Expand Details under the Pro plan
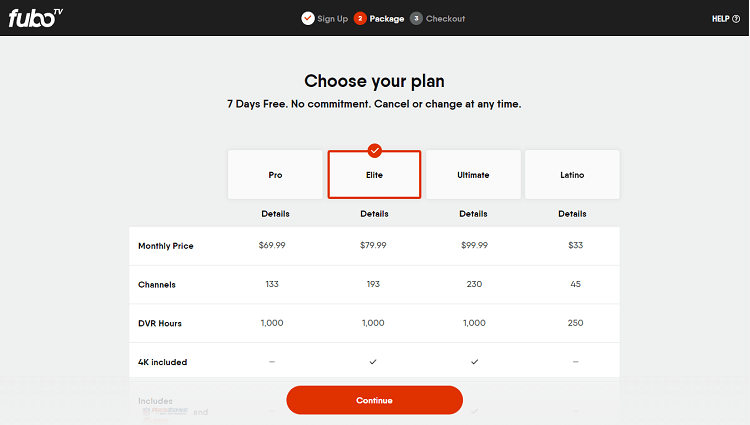The width and height of the screenshot is (750, 425). click(276, 214)
